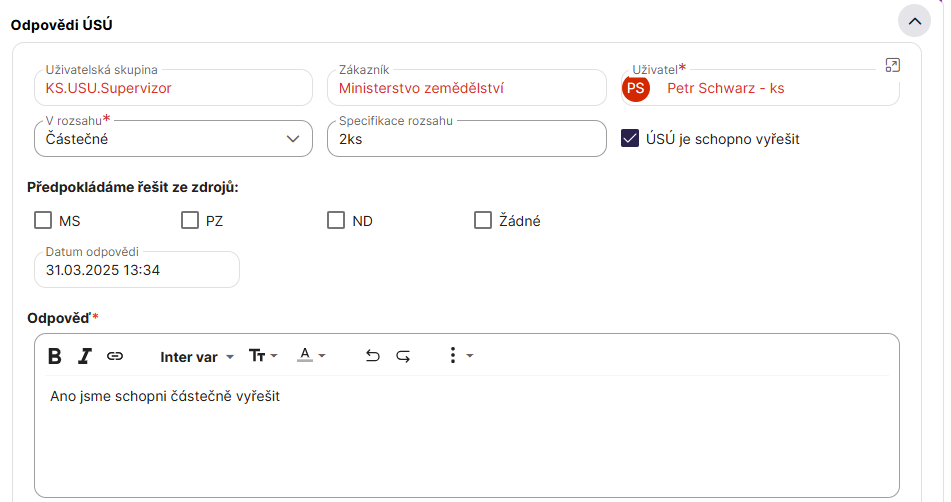Insert a link via the toolbar
Image resolution: width=951 pixels, height=502 pixels.
tap(115, 356)
